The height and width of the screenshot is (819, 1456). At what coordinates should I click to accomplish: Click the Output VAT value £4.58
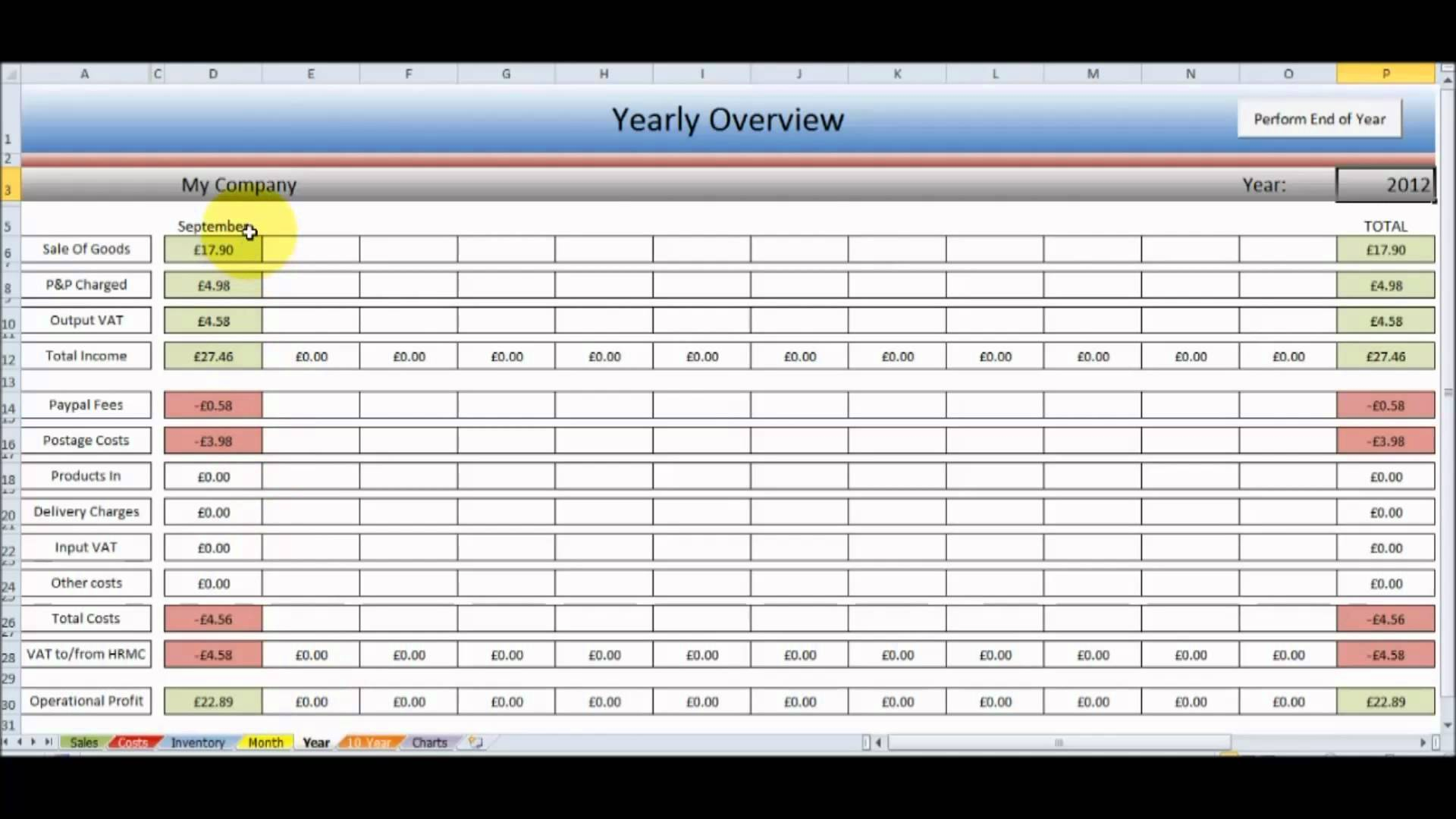tap(213, 320)
